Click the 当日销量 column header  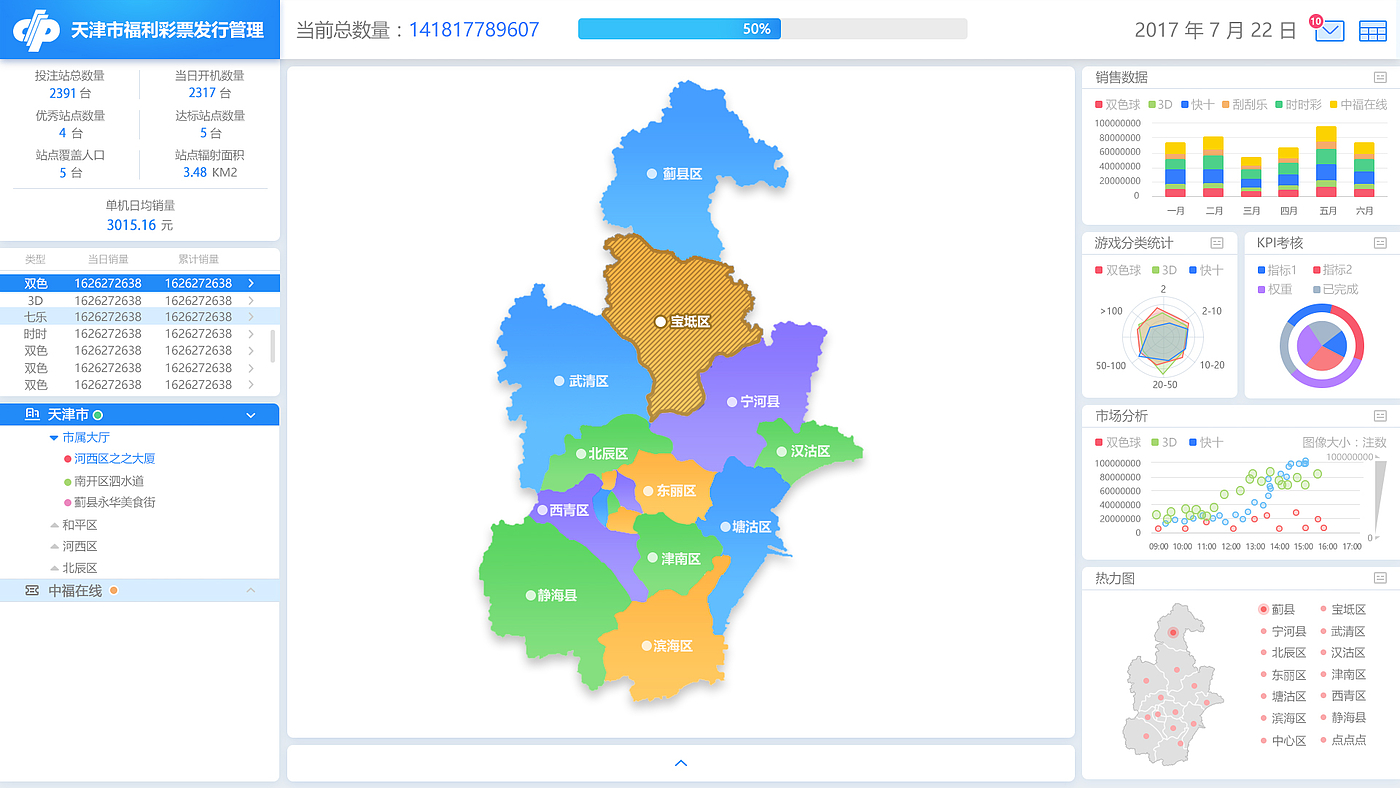coord(108,259)
